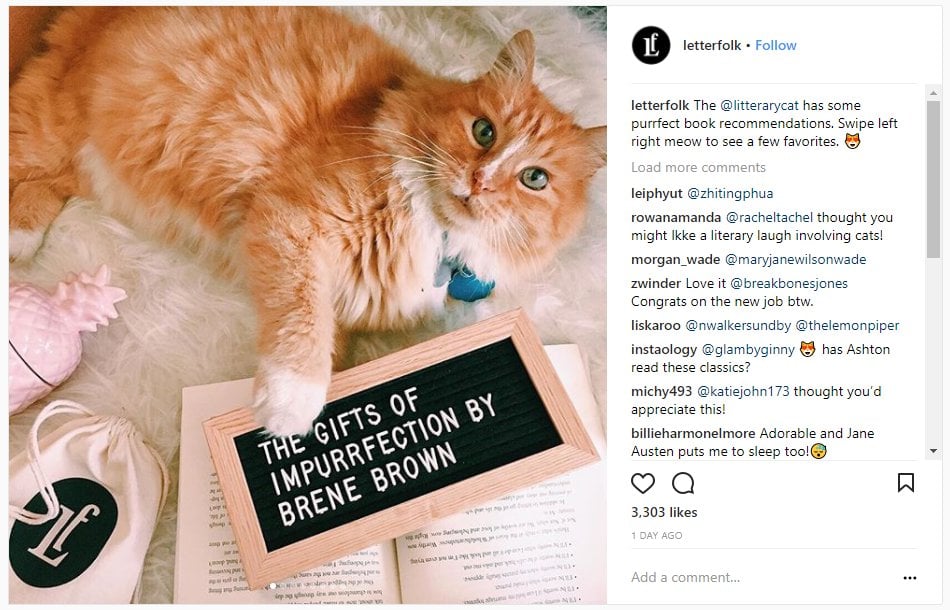The width and height of the screenshot is (950, 610).
Task: View the 3,303 likes list
Action: [x=664, y=512]
